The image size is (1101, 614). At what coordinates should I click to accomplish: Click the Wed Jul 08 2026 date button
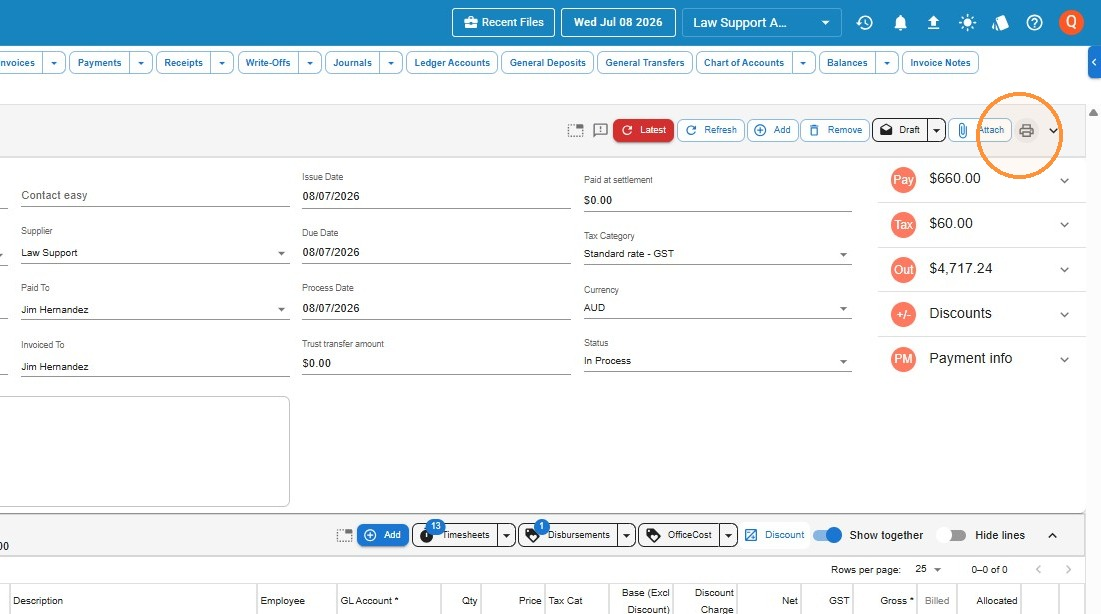click(x=618, y=22)
